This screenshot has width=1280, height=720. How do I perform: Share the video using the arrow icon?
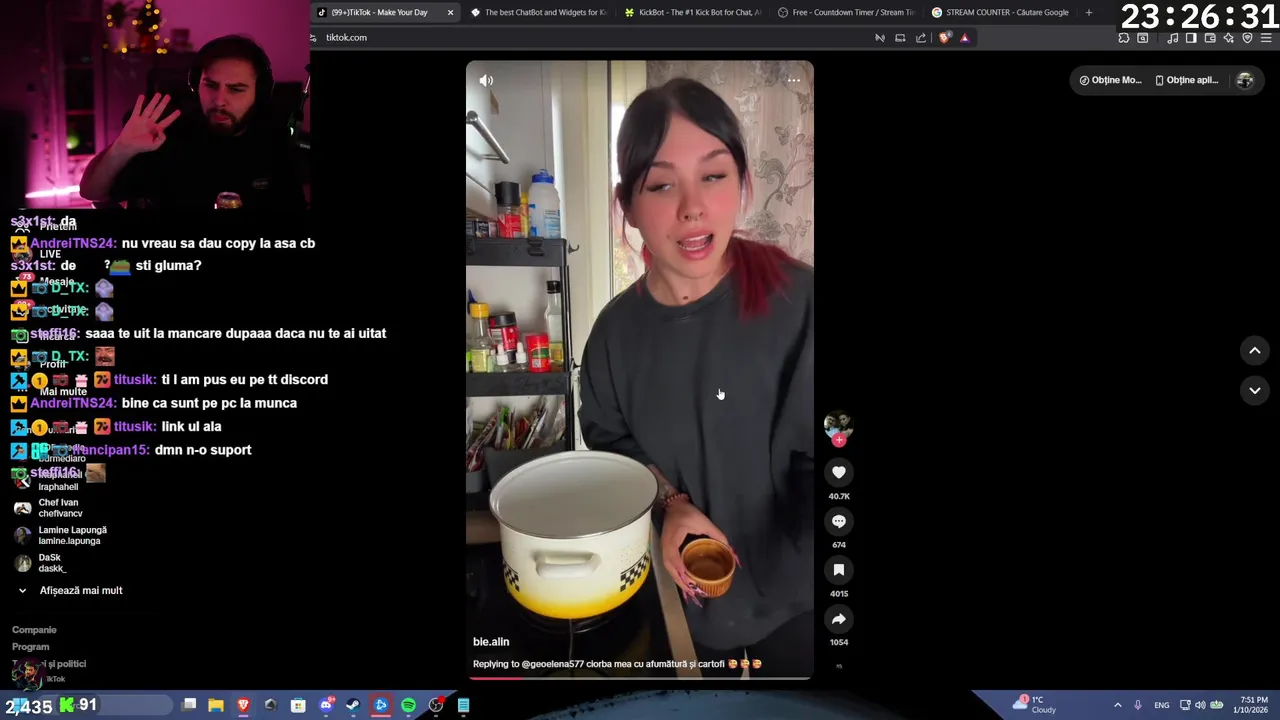pos(839,619)
